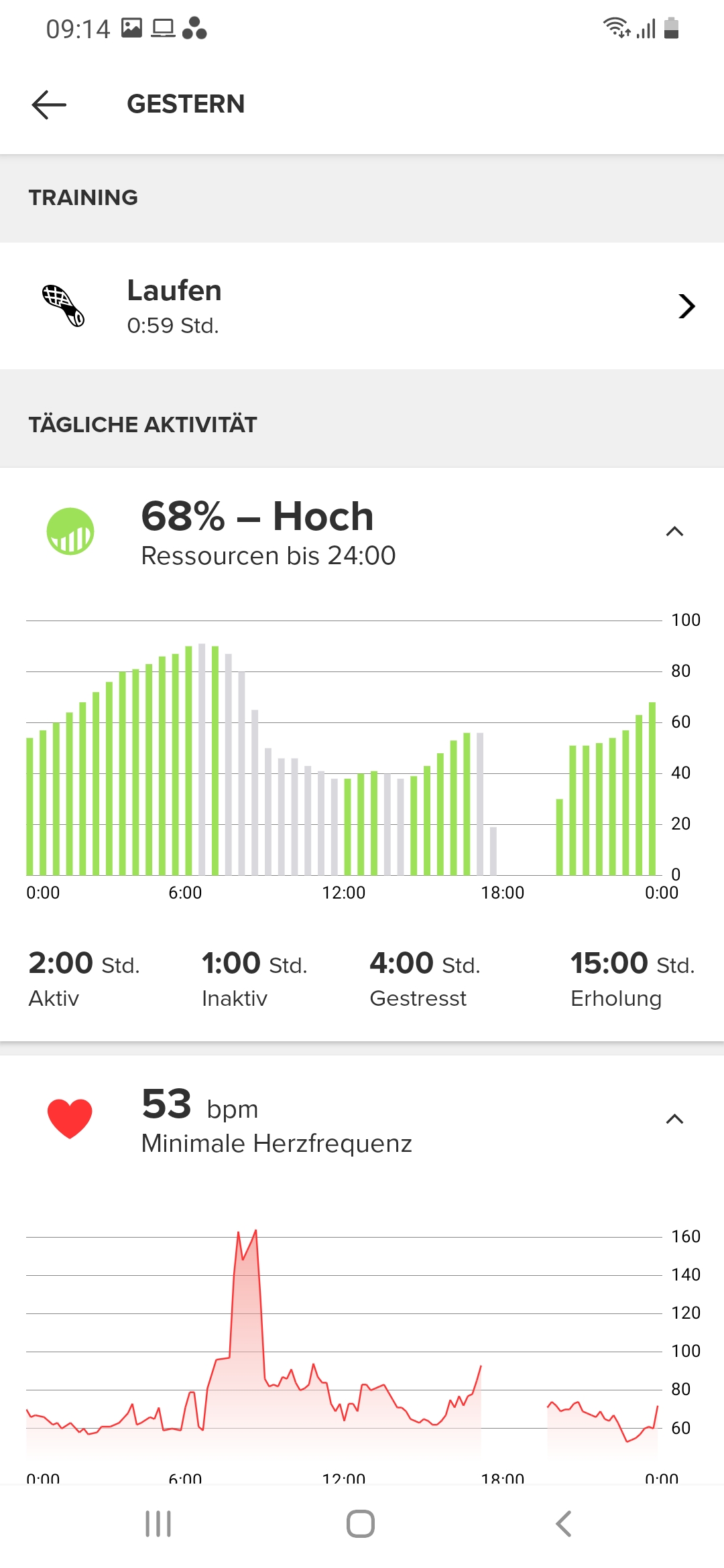Tap the 2:00 Std. Aktiv stat
724x1568 pixels.
coord(84,979)
